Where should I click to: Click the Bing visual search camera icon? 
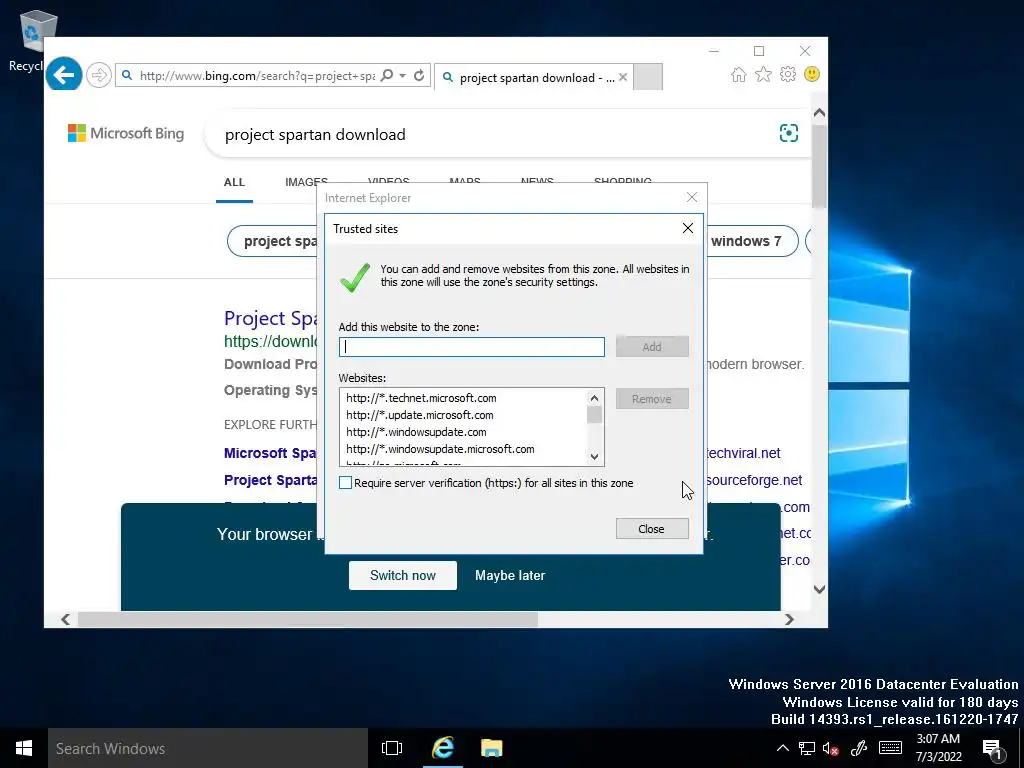(789, 133)
